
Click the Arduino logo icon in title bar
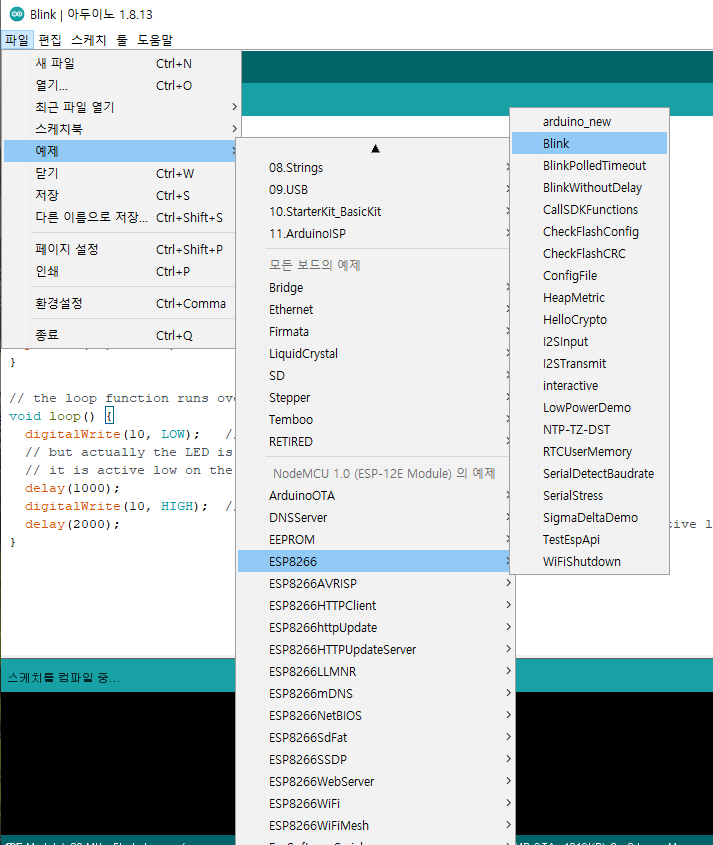[17, 14]
